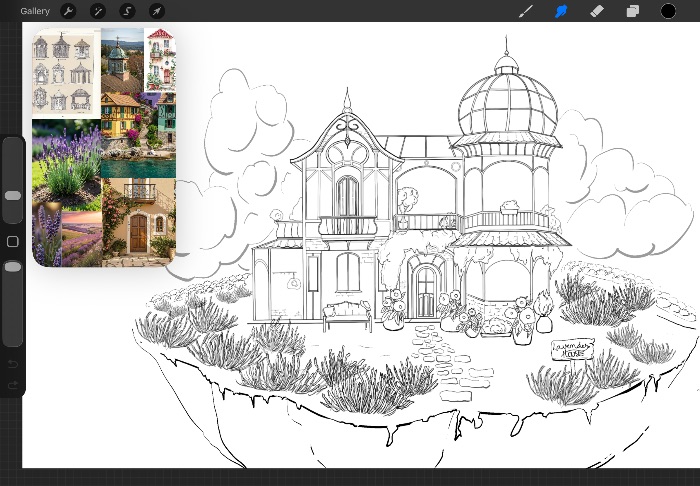Click the green copper dome reference photo
The height and width of the screenshot is (486, 700).
pos(122,60)
